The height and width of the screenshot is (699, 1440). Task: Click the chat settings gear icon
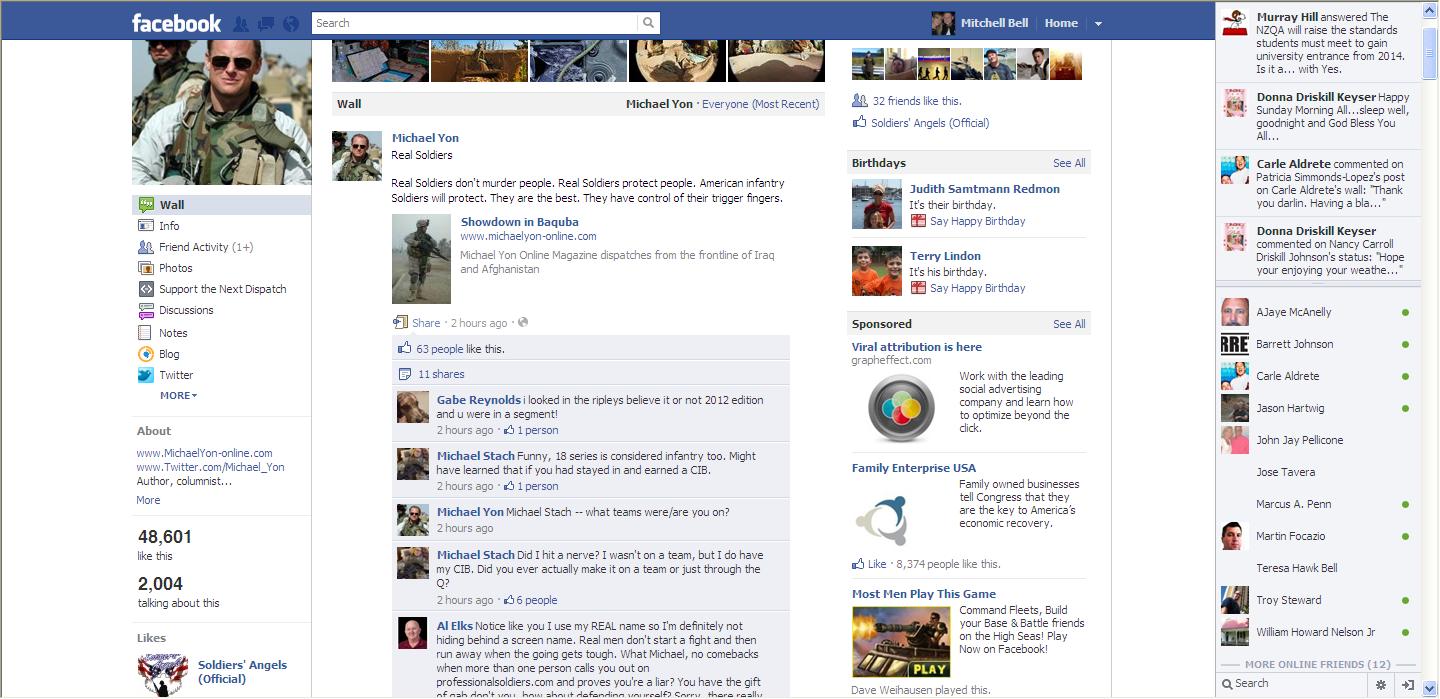(1381, 684)
